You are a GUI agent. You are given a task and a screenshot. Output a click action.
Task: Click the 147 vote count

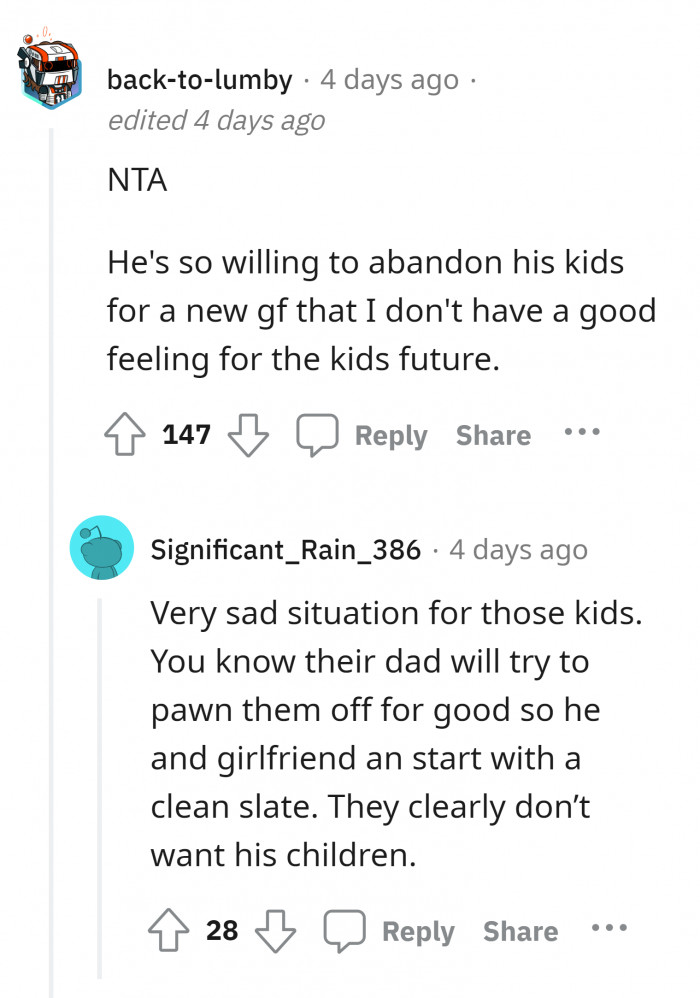tap(187, 435)
